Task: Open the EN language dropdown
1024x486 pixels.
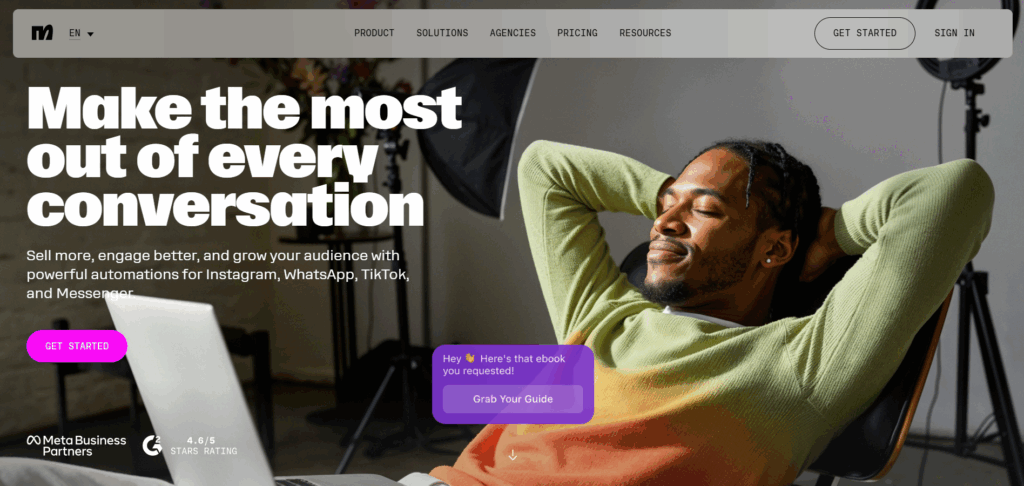Action: tap(81, 33)
